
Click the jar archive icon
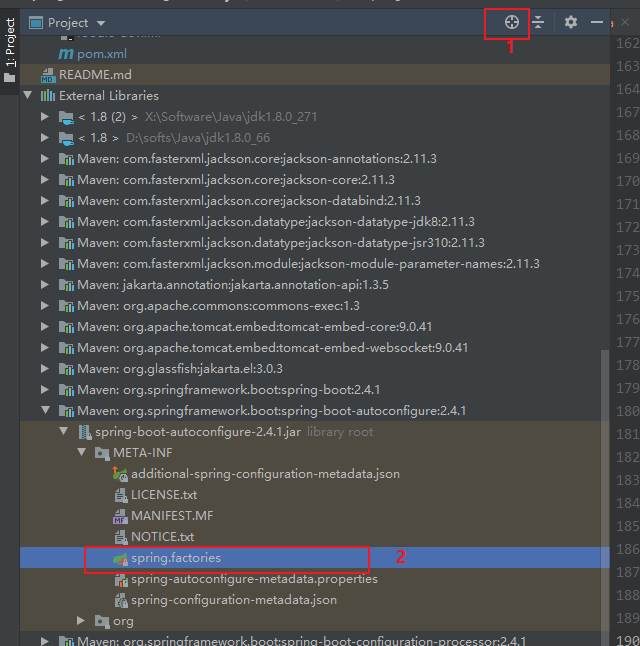[85, 432]
